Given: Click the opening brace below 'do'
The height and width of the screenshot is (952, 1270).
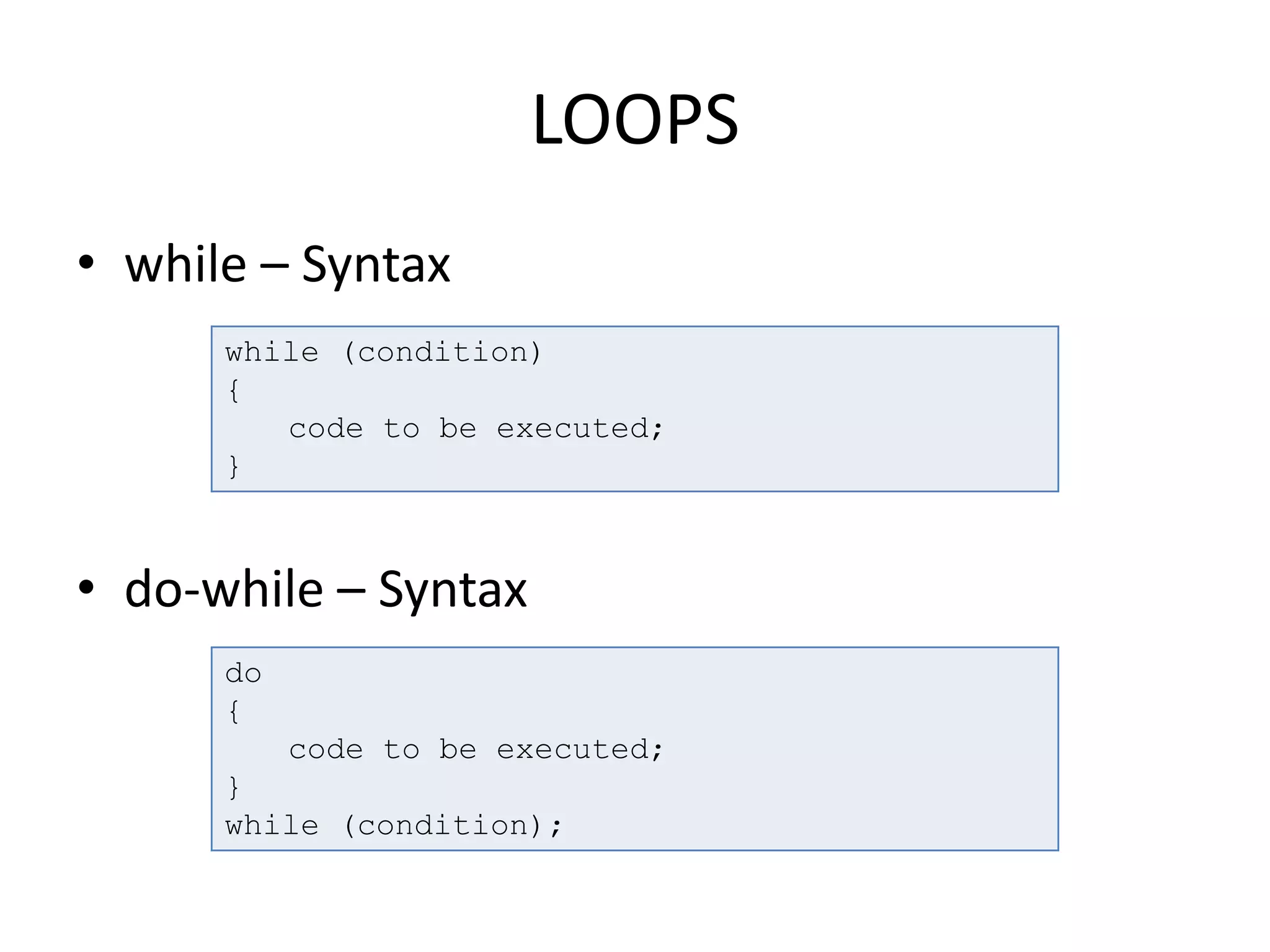Looking at the screenshot, I should tap(234, 712).
